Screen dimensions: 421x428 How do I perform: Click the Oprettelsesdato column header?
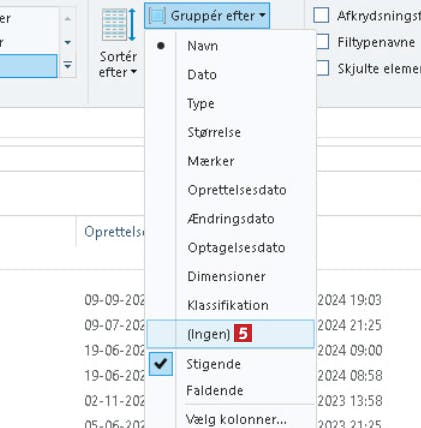(114, 232)
